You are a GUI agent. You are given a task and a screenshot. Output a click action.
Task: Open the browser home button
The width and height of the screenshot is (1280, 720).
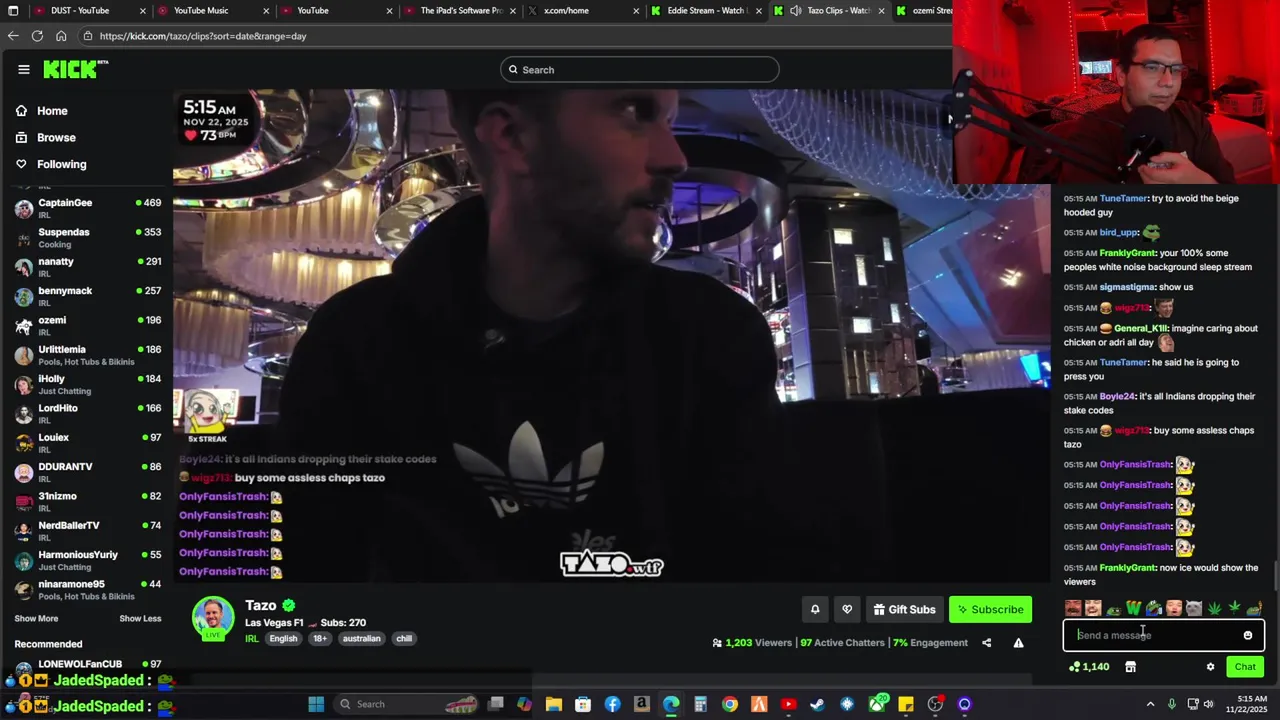click(x=61, y=36)
